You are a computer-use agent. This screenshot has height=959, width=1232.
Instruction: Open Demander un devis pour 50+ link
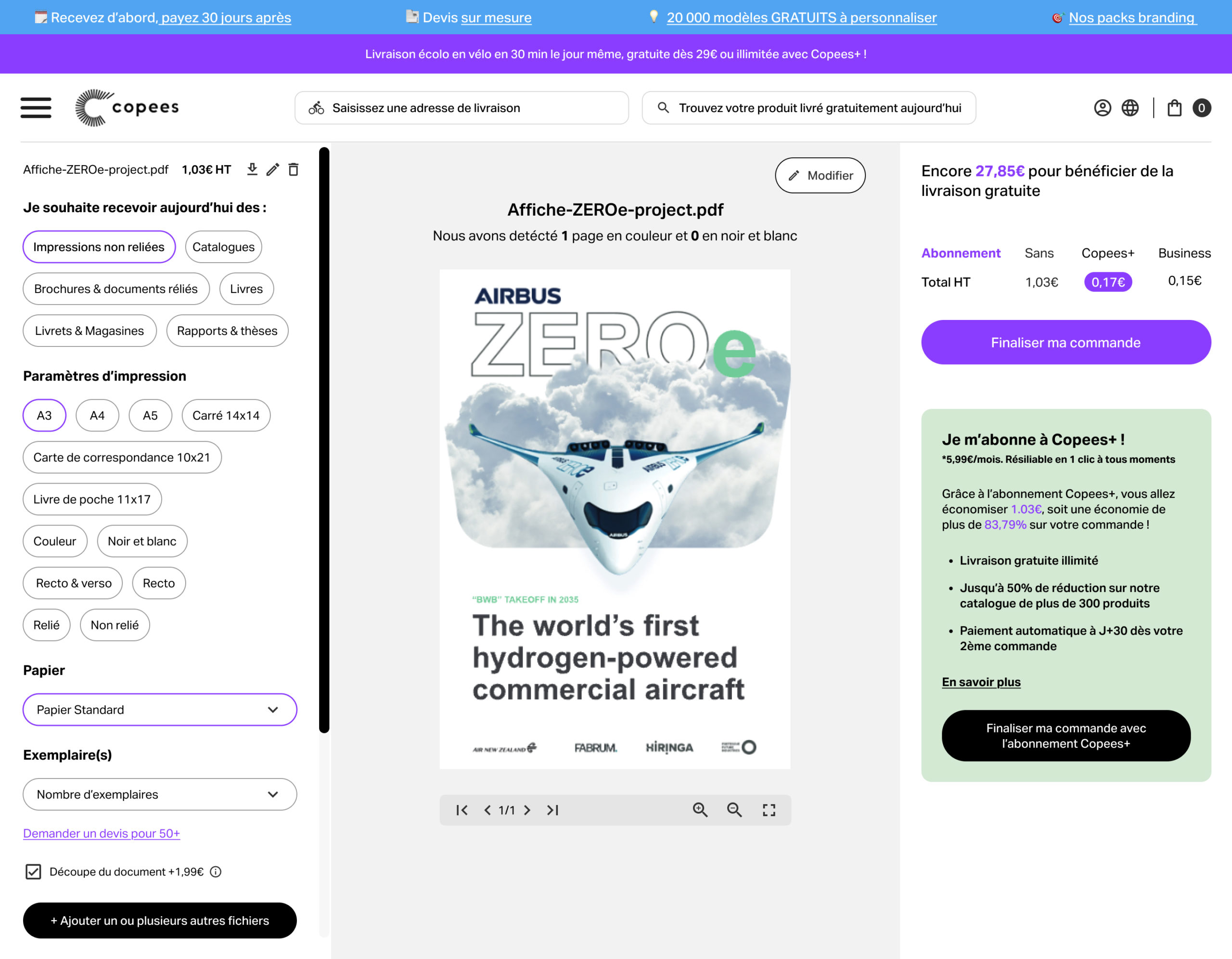coord(102,833)
